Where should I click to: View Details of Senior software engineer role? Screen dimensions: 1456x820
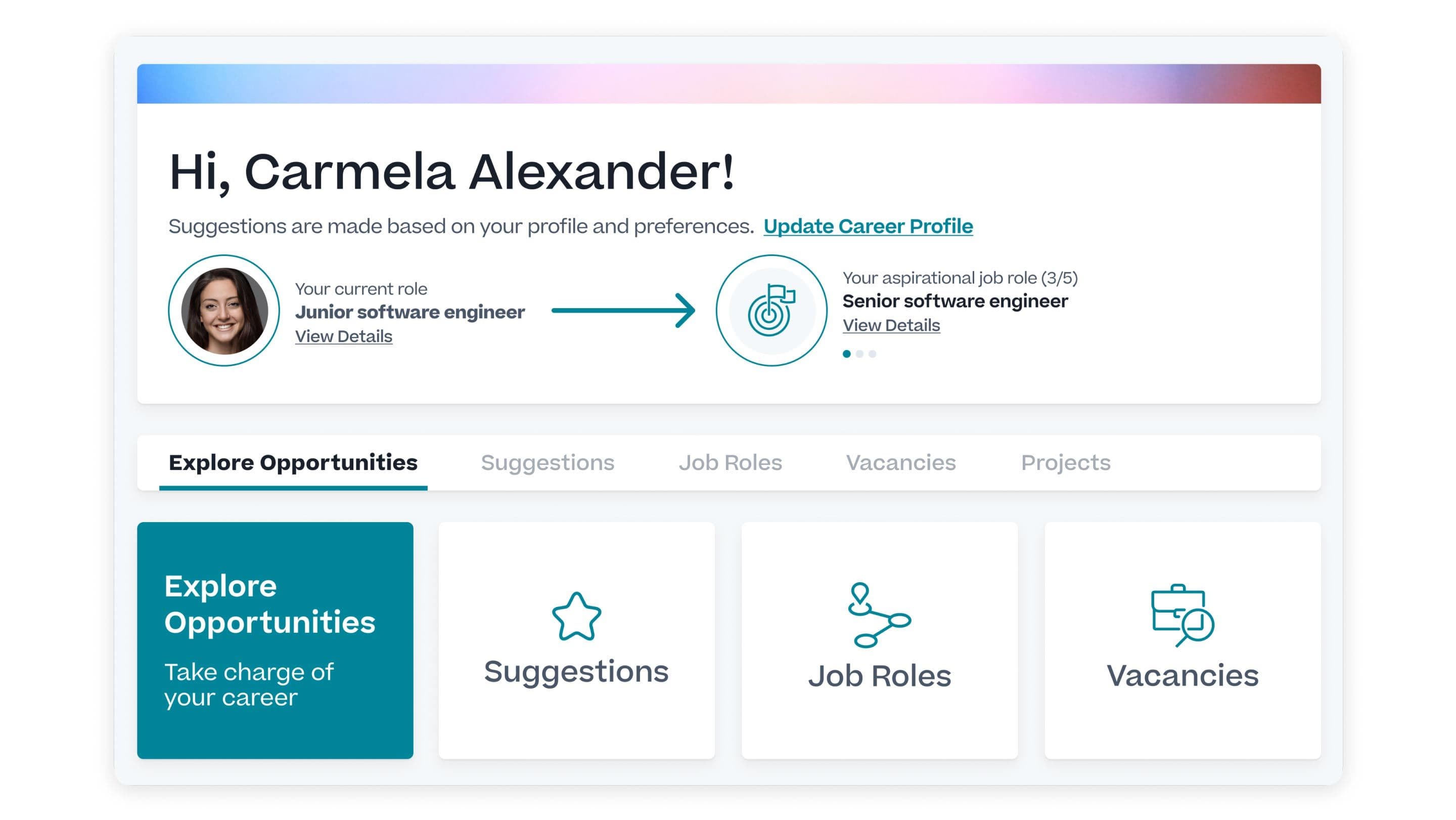891,325
